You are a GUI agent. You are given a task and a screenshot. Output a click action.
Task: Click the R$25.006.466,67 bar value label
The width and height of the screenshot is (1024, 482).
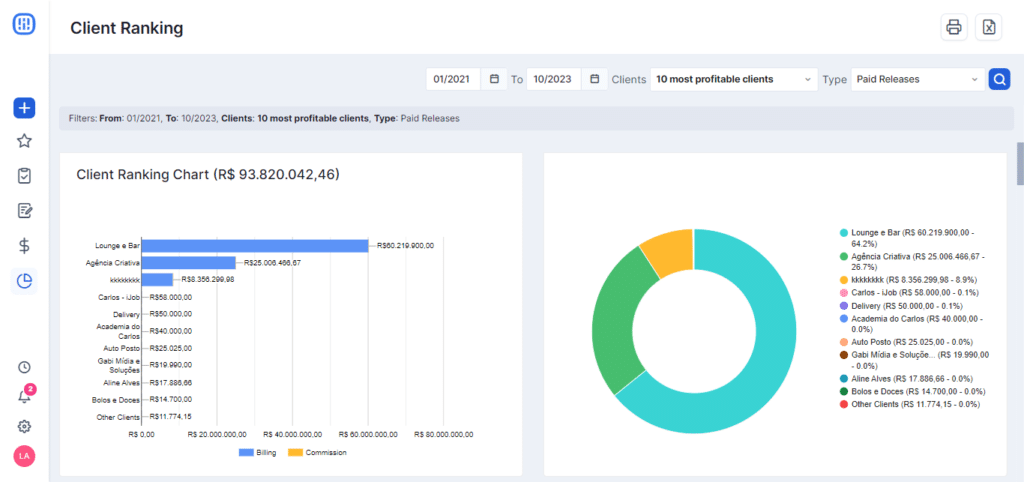coord(272,263)
